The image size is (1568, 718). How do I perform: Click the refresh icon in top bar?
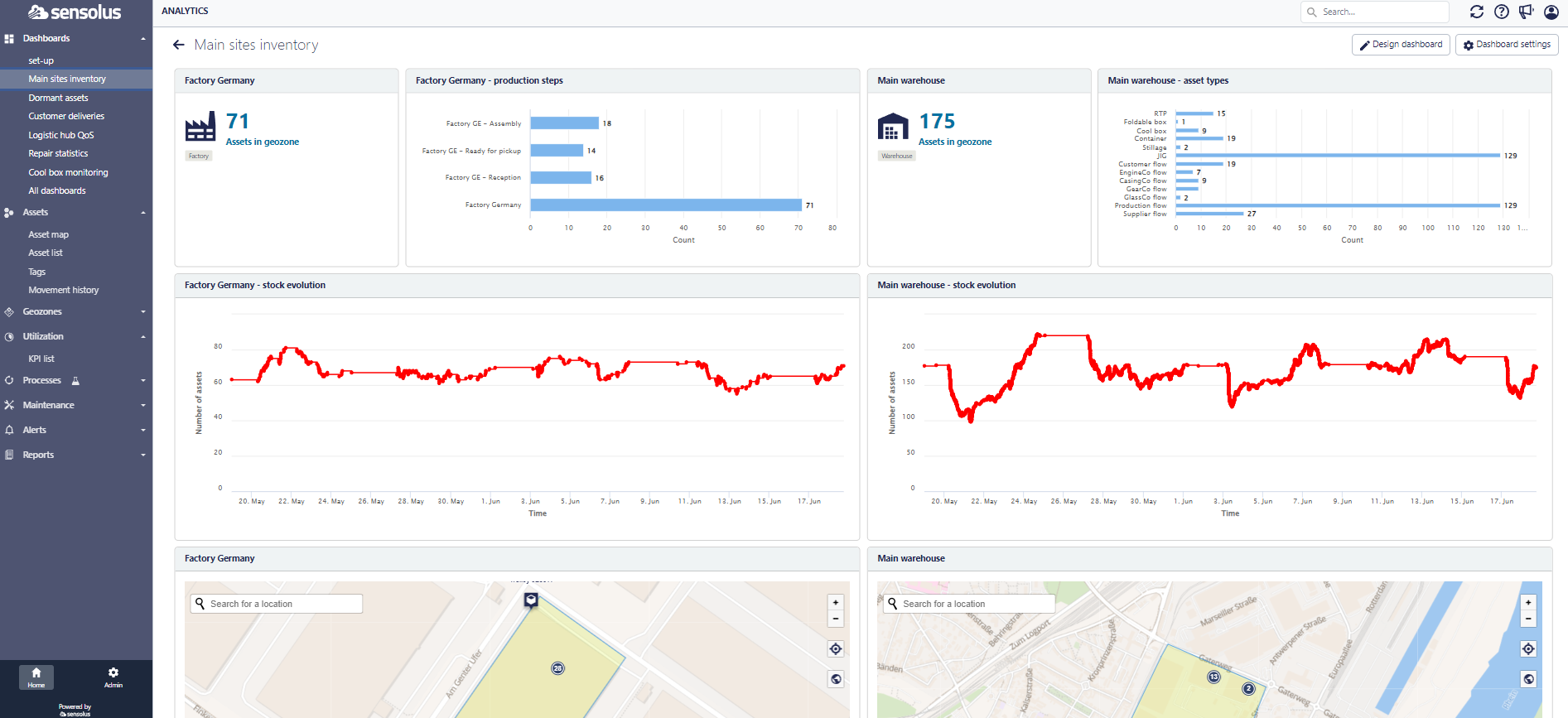(x=1477, y=12)
